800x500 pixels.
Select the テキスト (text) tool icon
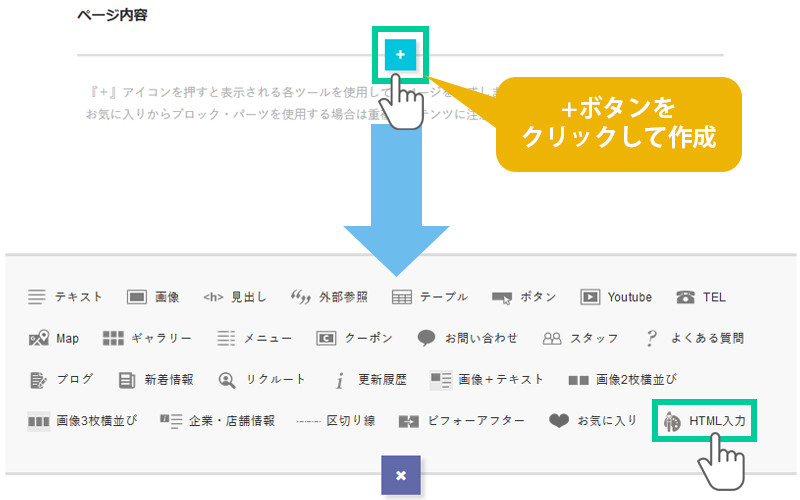click(x=65, y=297)
